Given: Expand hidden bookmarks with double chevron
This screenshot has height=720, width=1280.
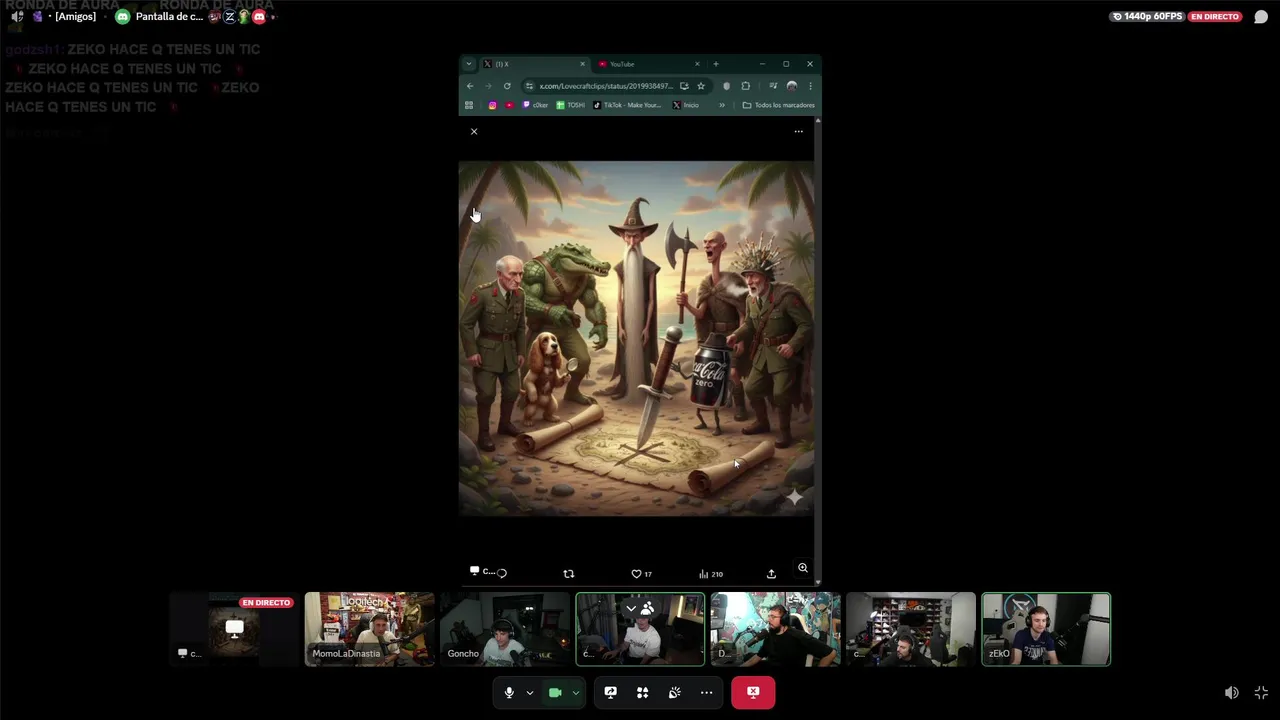Looking at the screenshot, I should coord(722,105).
